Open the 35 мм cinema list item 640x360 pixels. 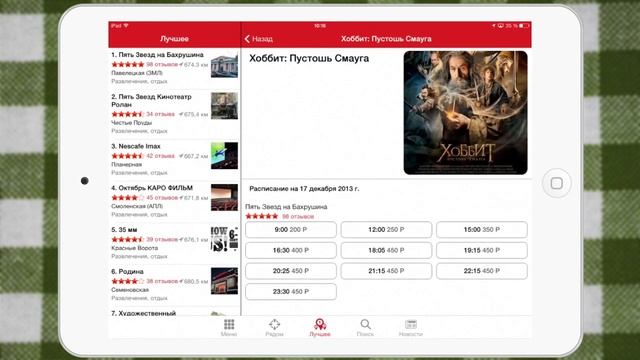pyautogui.click(x=174, y=243)
